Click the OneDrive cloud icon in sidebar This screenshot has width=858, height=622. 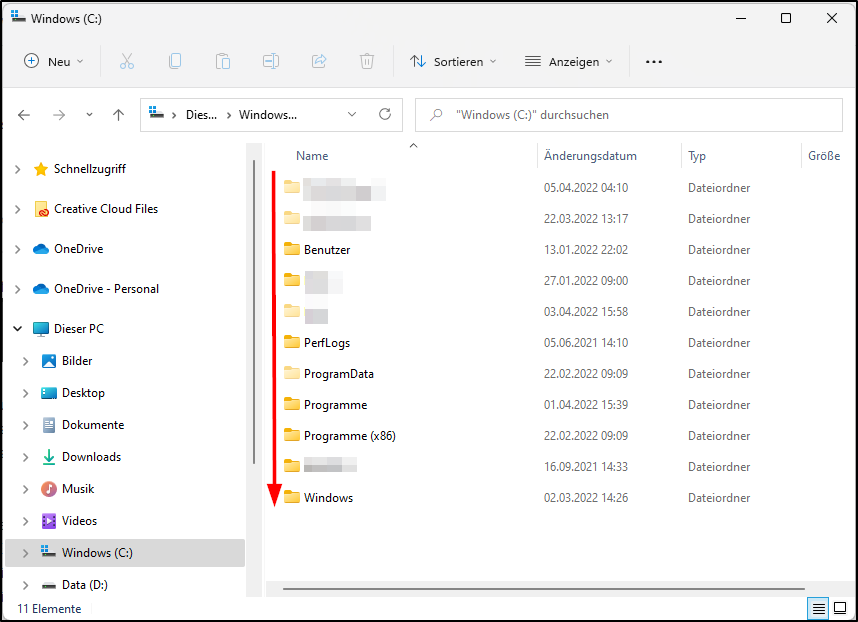[41, 249]
